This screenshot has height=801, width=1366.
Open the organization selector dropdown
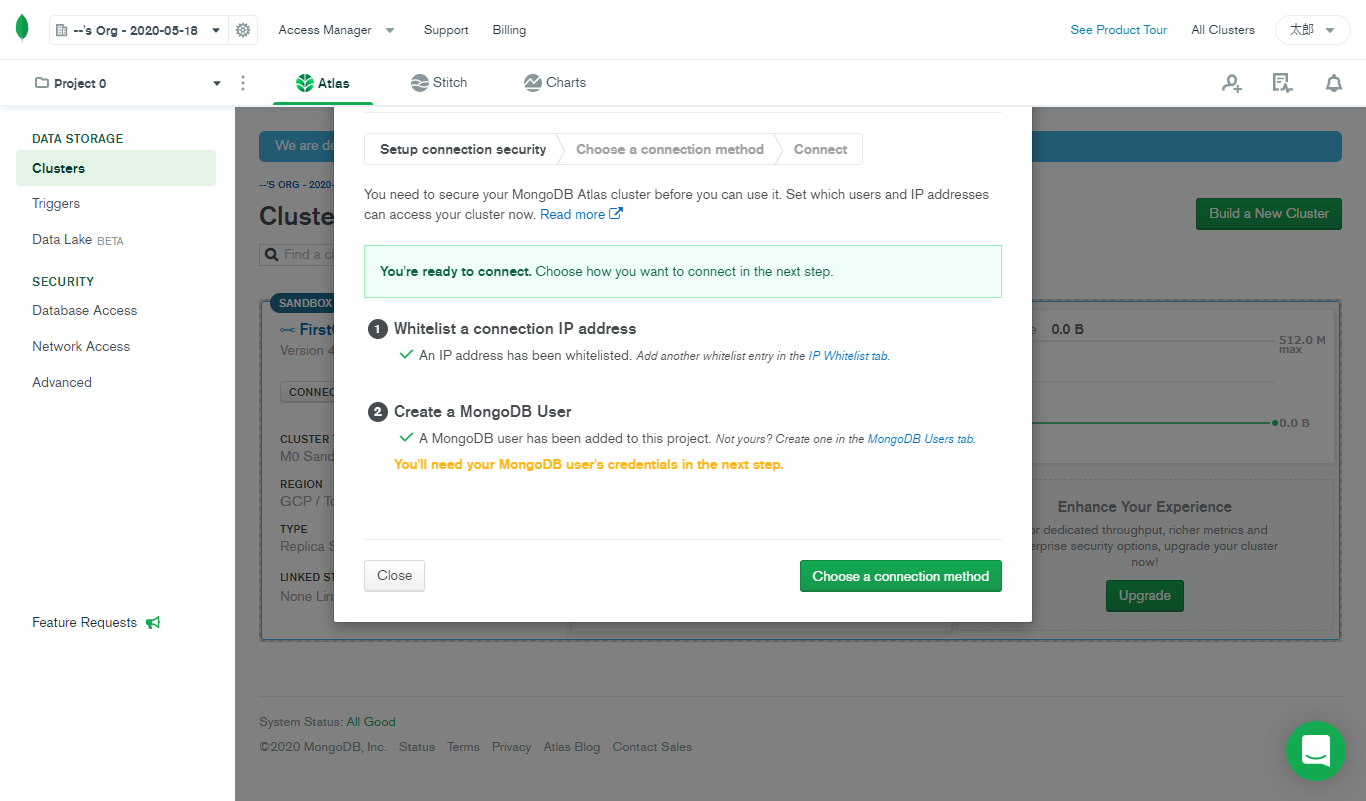click(139, 30)
